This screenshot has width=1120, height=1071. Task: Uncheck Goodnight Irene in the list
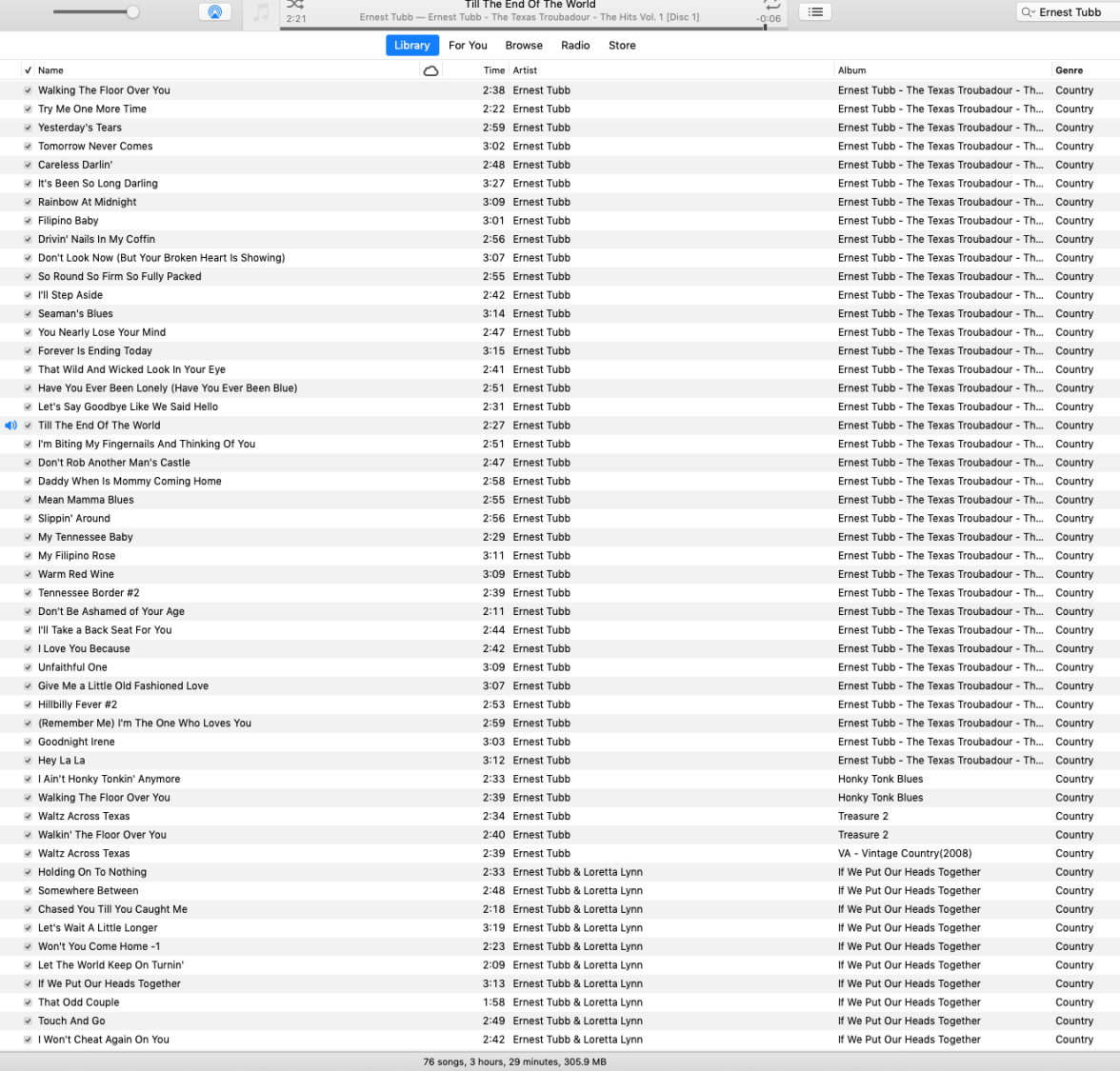pyautogui.click(x=28, y=742)
